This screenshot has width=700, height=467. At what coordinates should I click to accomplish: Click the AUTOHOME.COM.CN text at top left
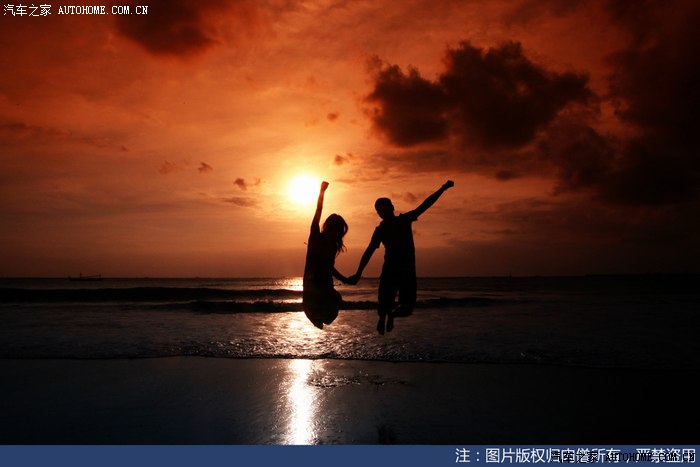[x=102, y=10]
